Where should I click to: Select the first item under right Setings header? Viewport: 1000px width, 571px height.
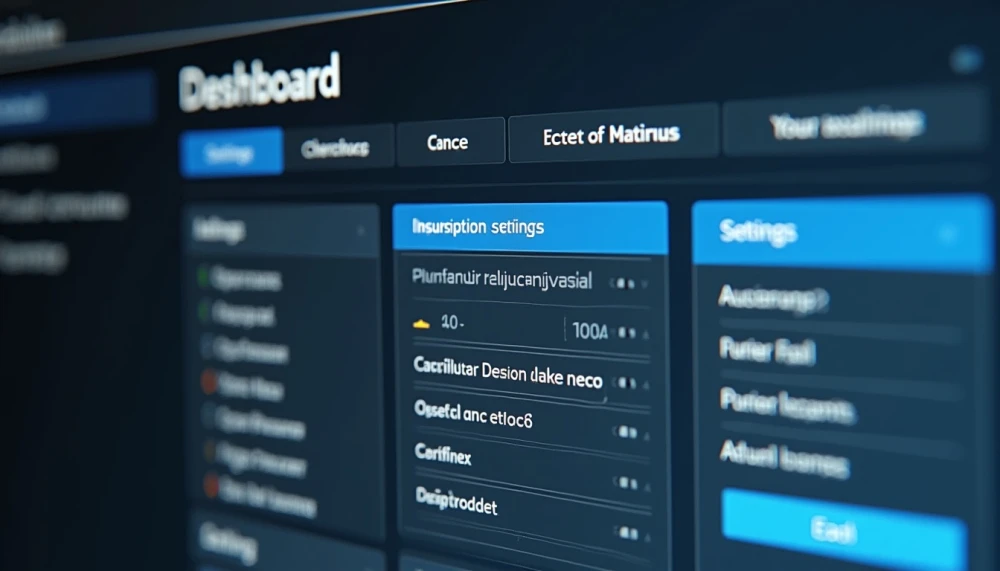[x=772, y=298]
